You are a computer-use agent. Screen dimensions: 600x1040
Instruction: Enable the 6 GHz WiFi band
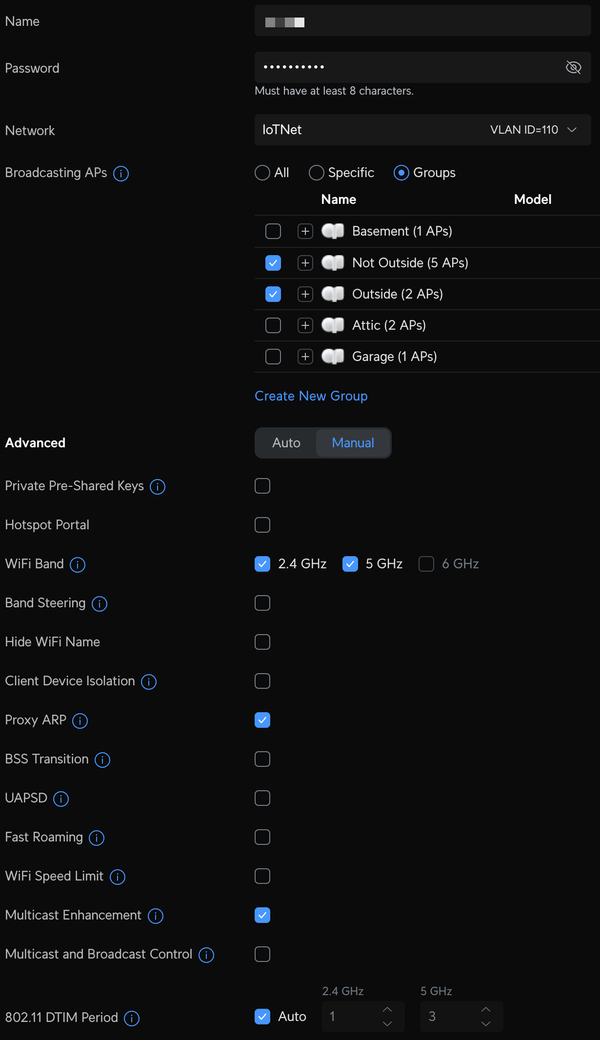pyautogui.click(x=426, y=564)
